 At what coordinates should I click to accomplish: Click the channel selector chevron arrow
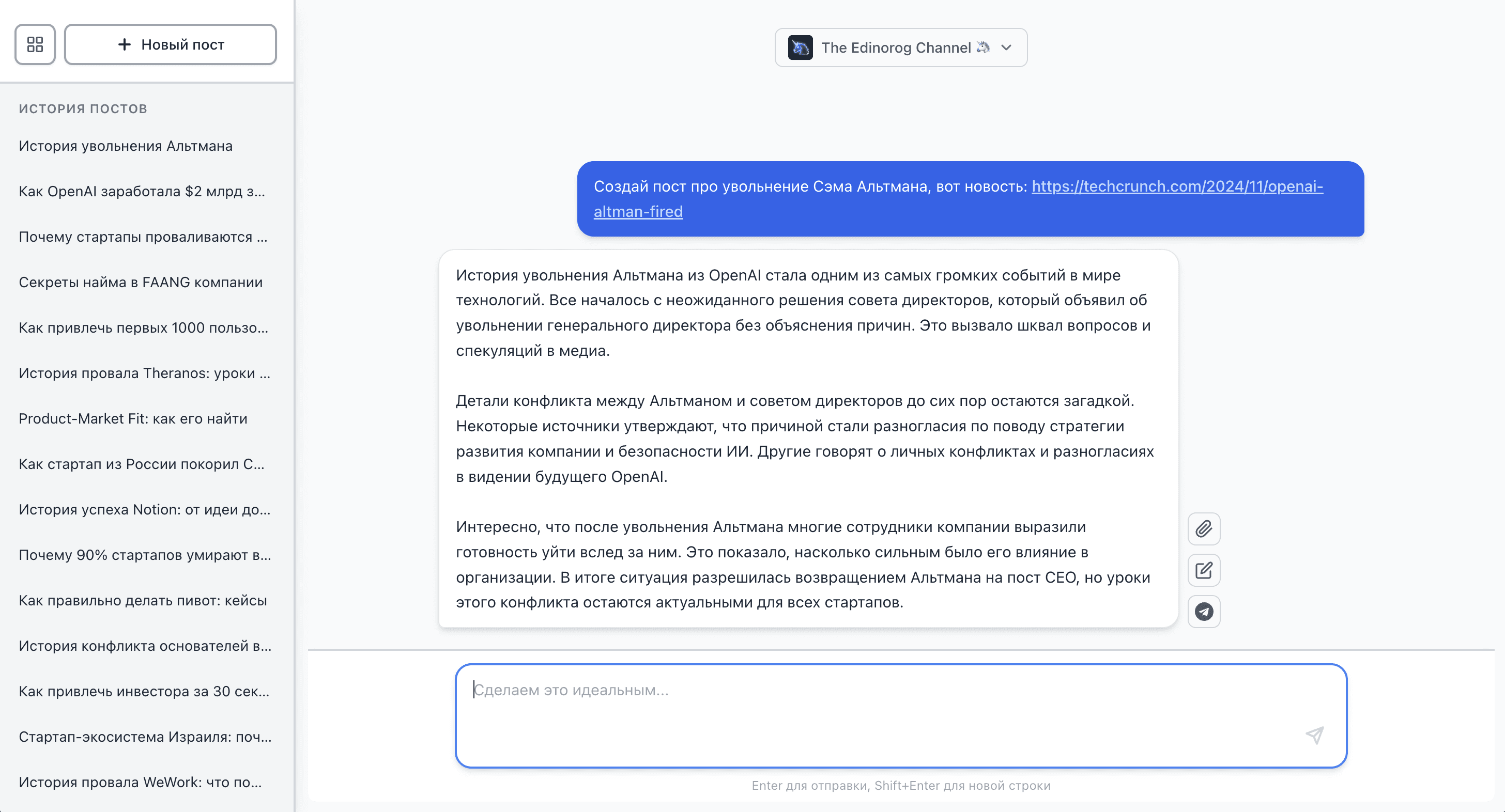(x=1006, y=48)
